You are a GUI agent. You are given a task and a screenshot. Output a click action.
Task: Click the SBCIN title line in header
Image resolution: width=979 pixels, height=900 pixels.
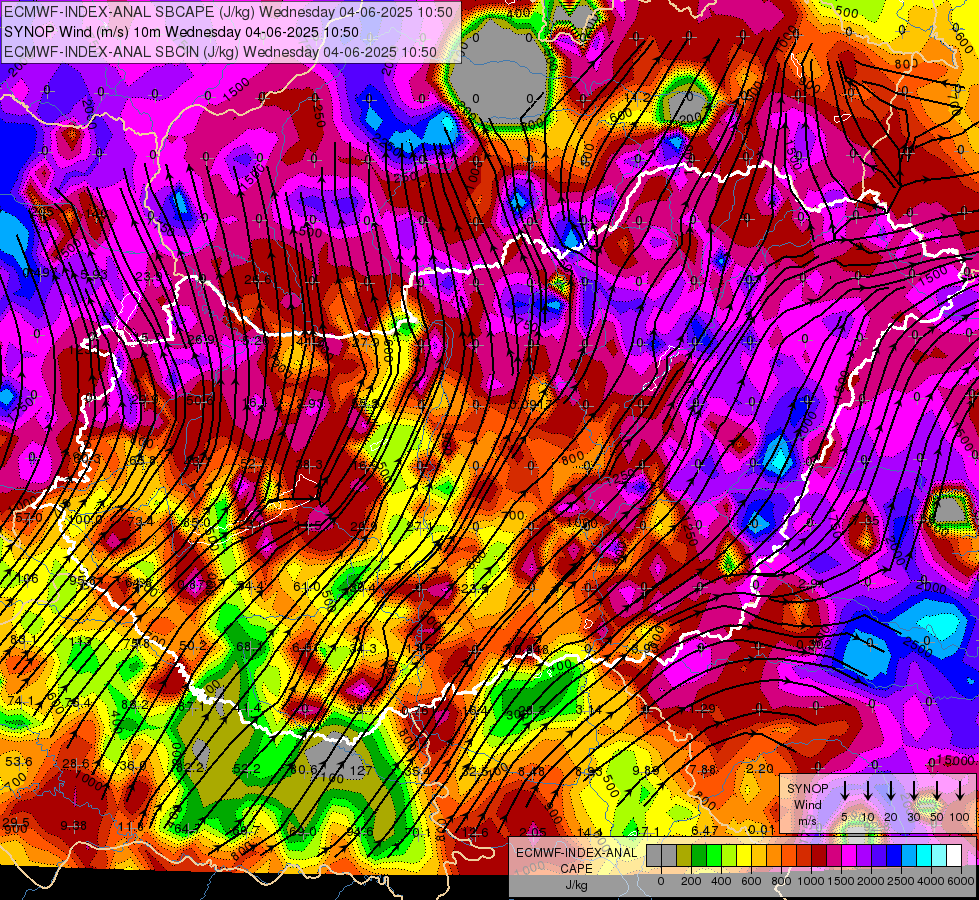click(x=220, y=52)
